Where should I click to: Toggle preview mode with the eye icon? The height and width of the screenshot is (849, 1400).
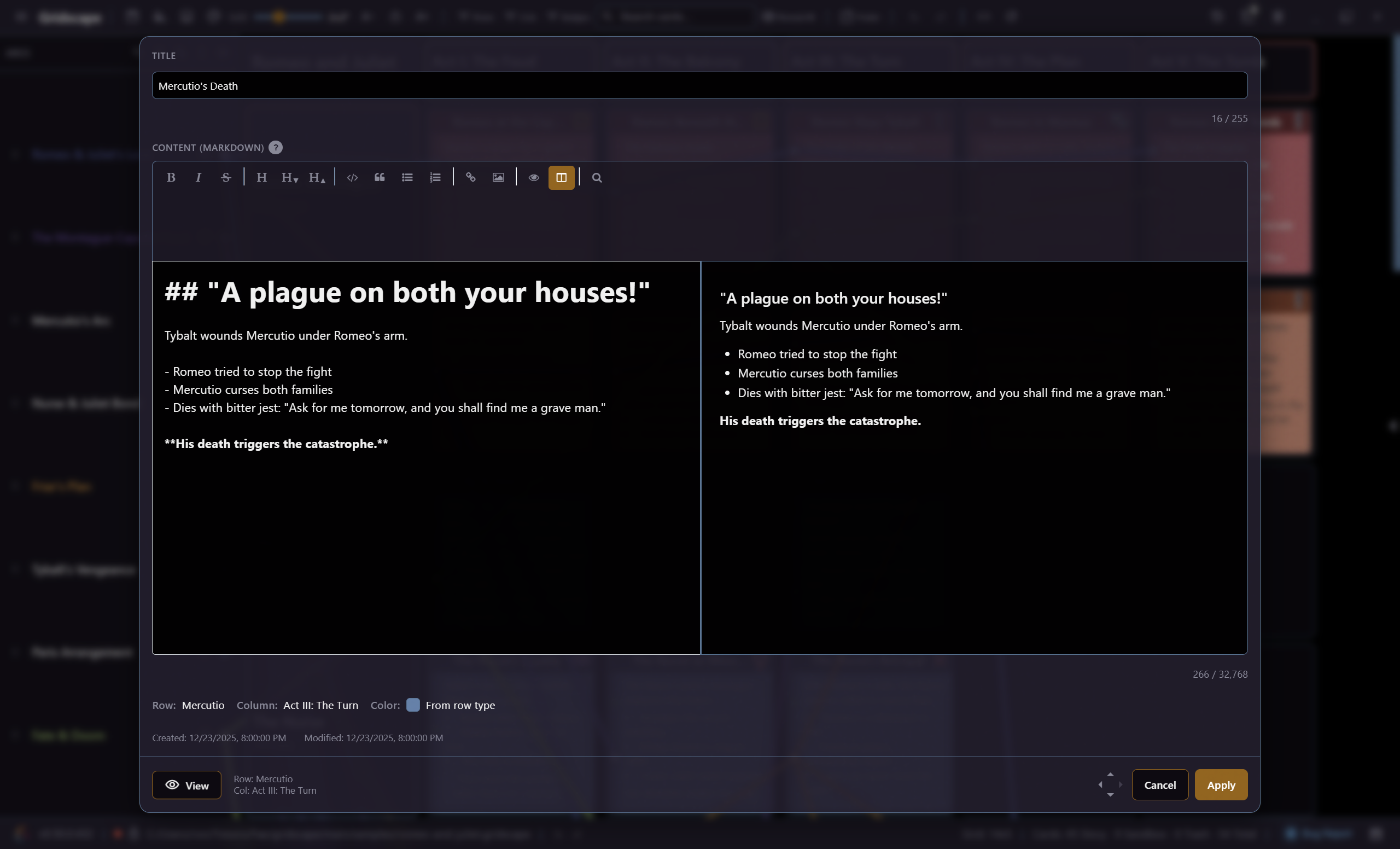pyautogui.click(x=534, y=178)
